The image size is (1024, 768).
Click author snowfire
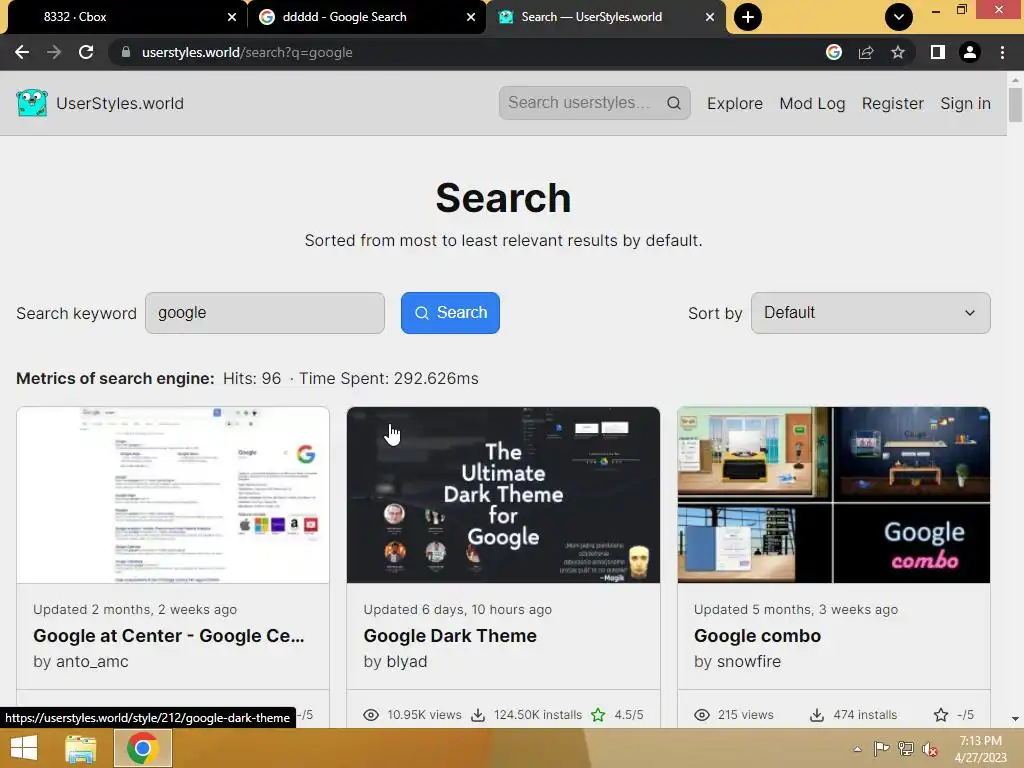click(749, 662)
